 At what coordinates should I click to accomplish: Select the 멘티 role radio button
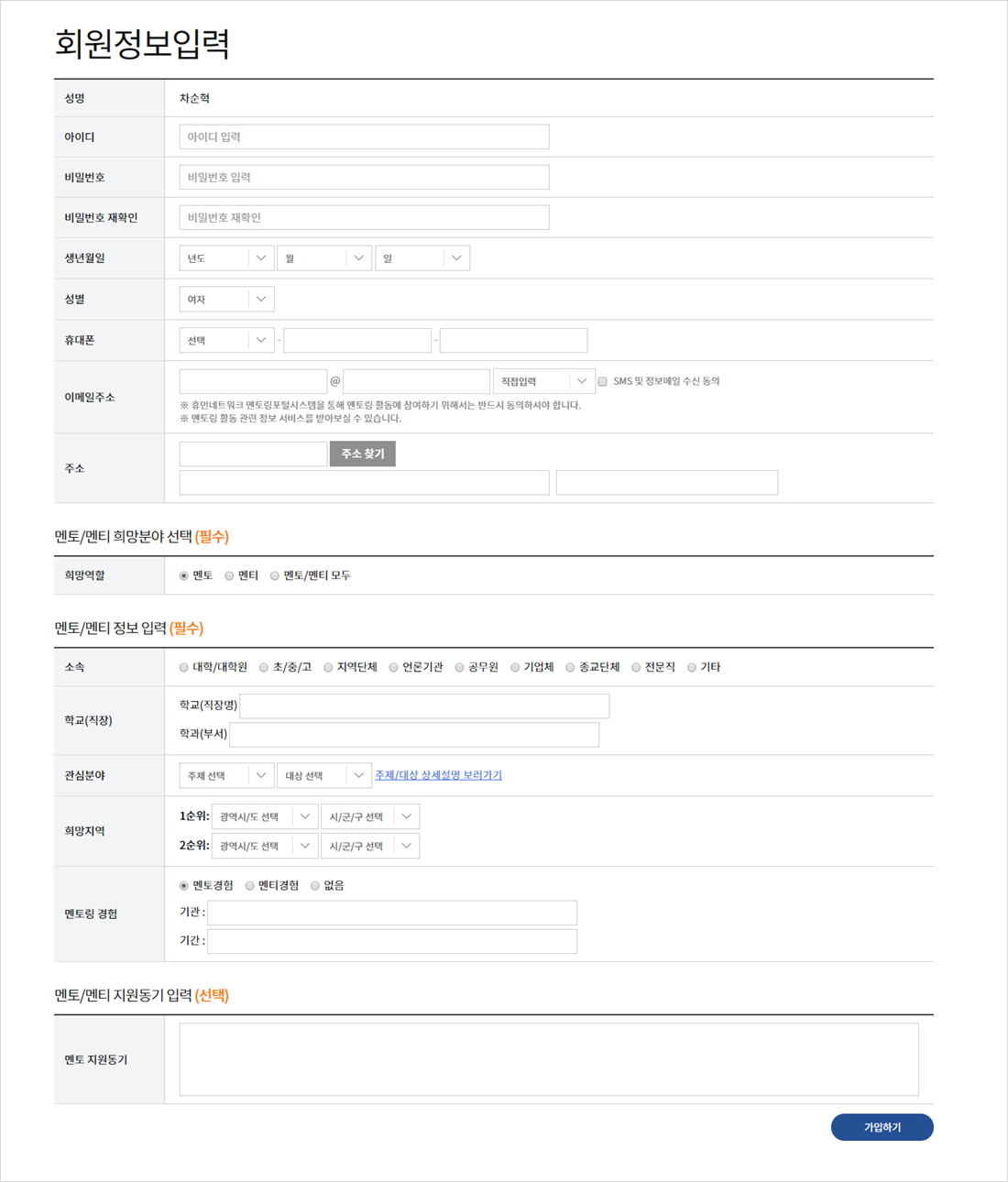pyautogui.click(x=230, y=576)
